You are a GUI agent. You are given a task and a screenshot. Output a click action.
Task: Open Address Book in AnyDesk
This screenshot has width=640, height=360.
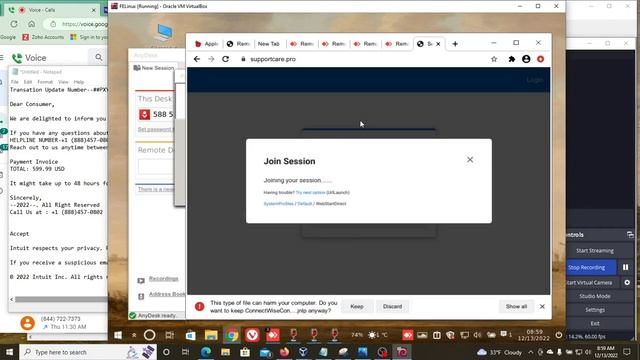pyautogui.click(x=167, y=294)
